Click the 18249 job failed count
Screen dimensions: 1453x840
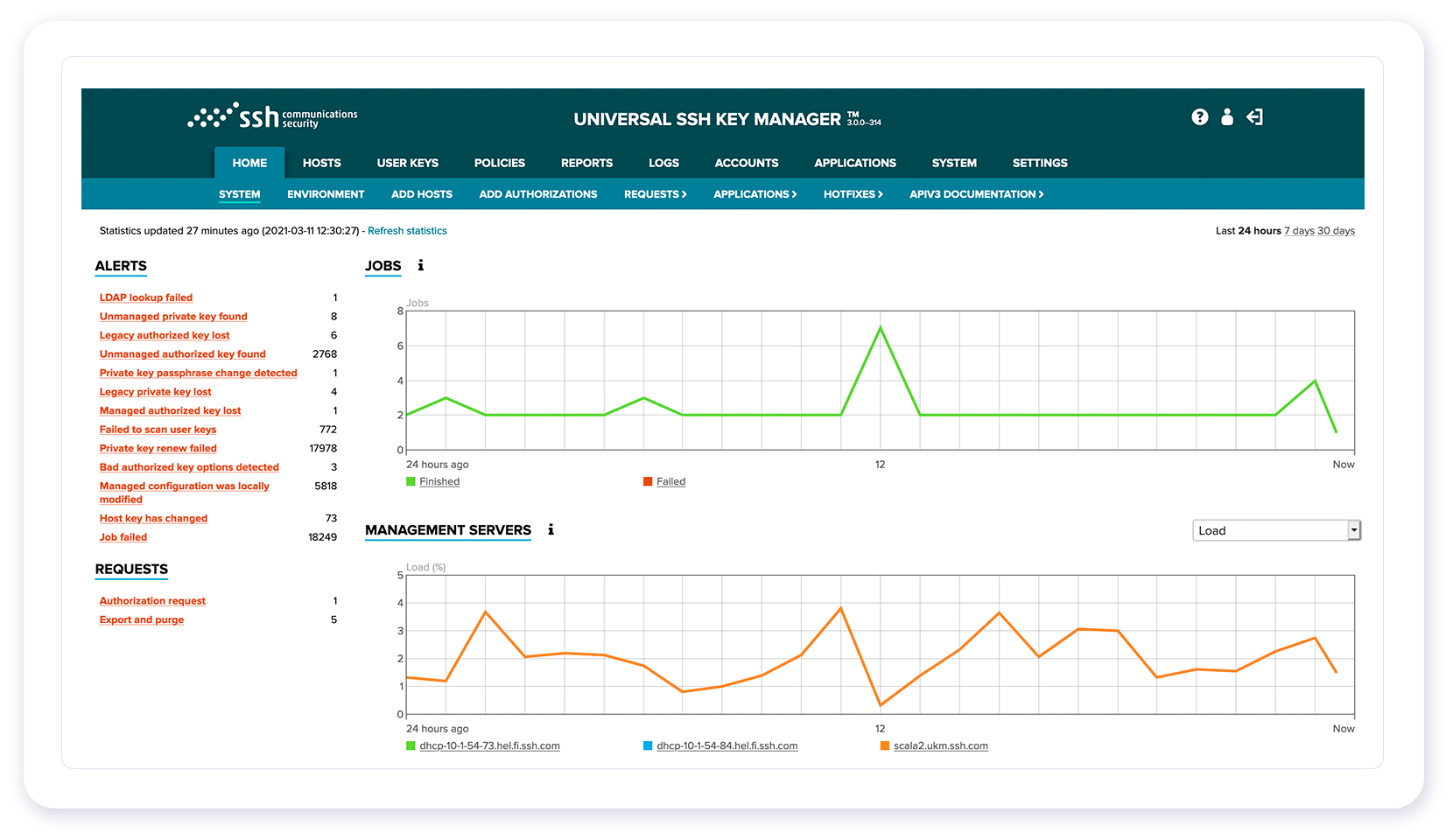point(322,537)
